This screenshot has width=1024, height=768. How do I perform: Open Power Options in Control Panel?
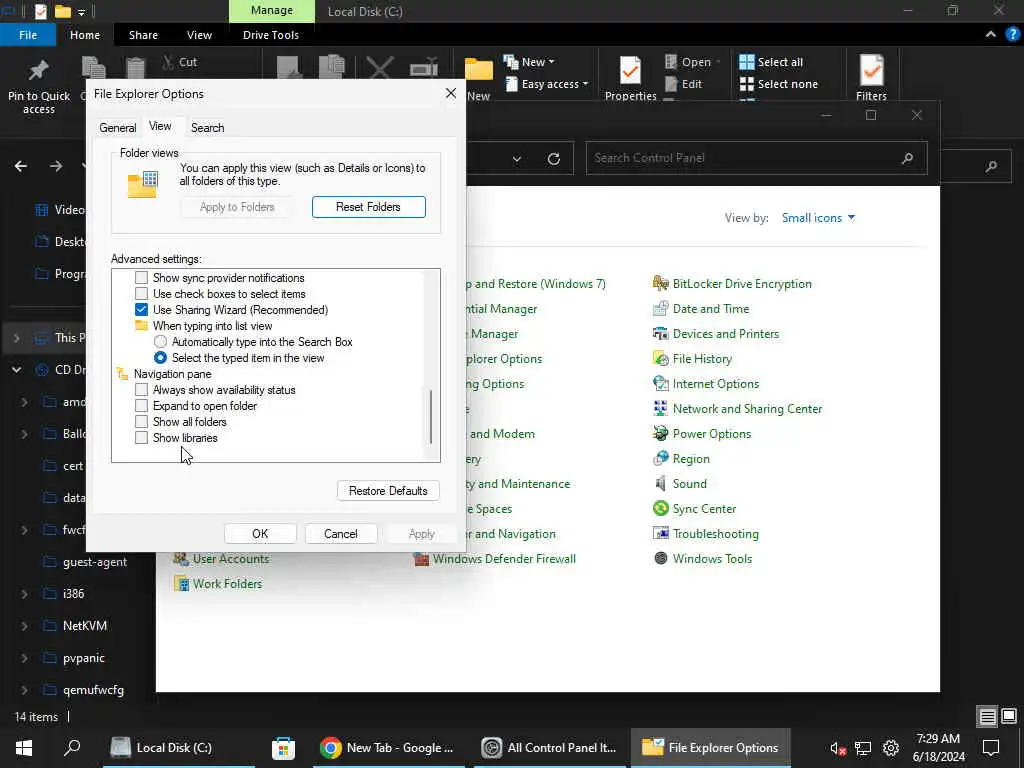[x=702, y=434]
